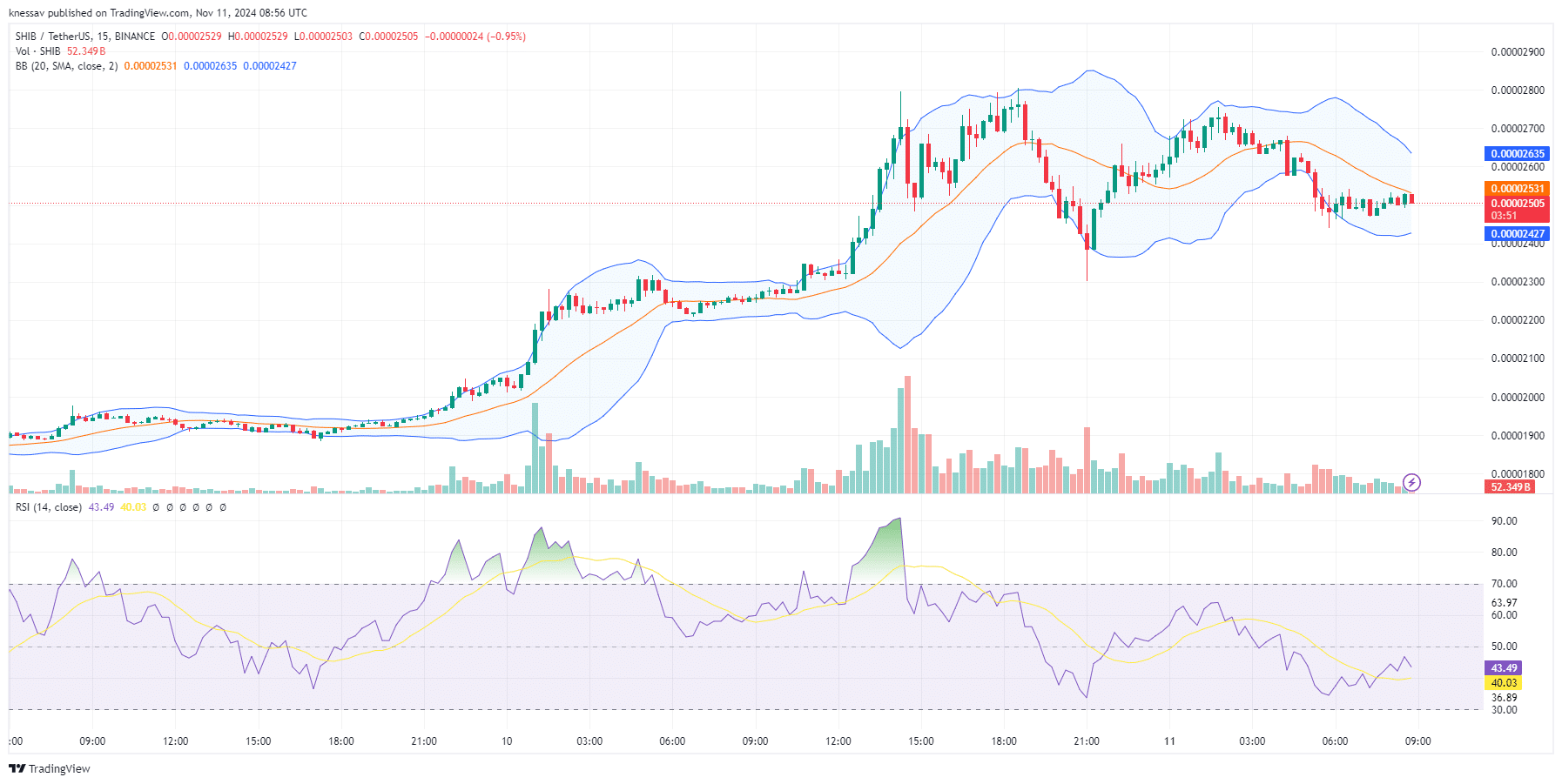
Task: Click the orange 0.00002531 tag on the price axis
Action: [x=1516, y=189]
